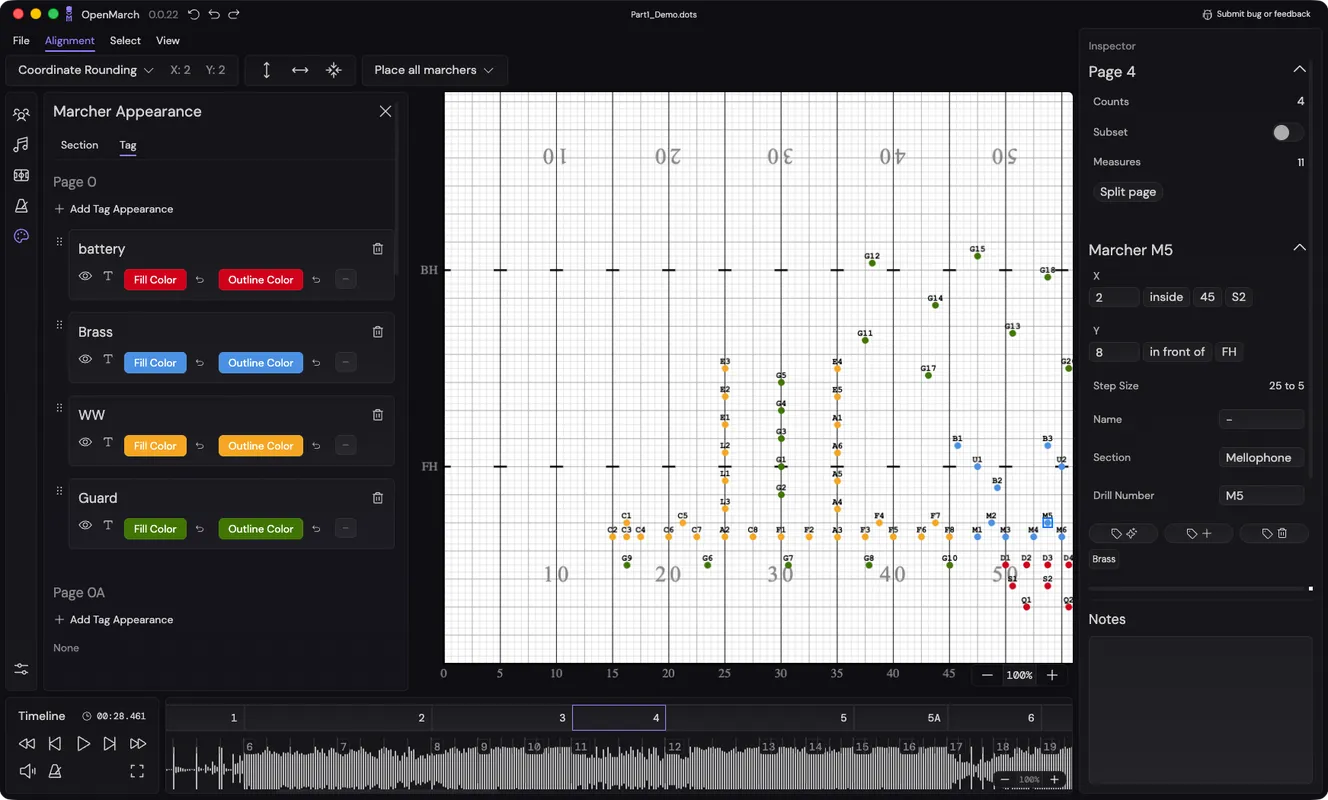Add Tag Appearance under Page 0A

(113, 620)
